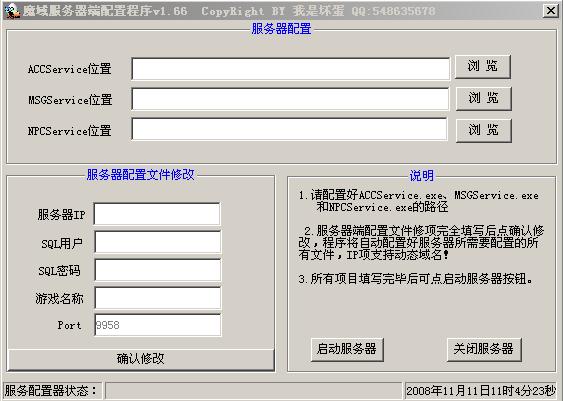Start the server with 启动服务器
The width and height of the screenshot is (563, 401).
point(347,349)
